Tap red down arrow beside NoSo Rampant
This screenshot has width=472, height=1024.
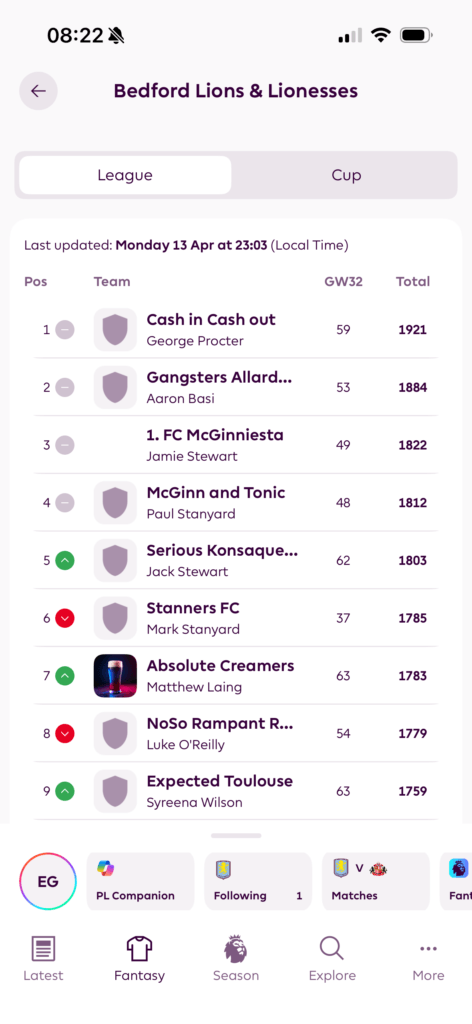[65, 733]
